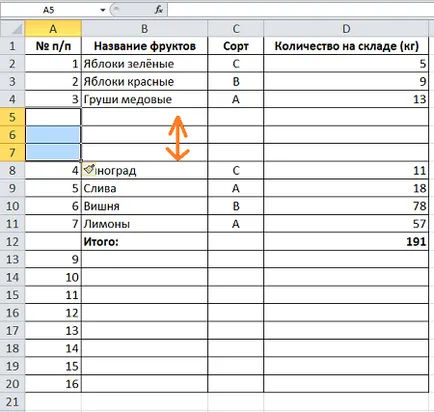Click the cell 'Яблоки красные'

click(x=144, y=81)
